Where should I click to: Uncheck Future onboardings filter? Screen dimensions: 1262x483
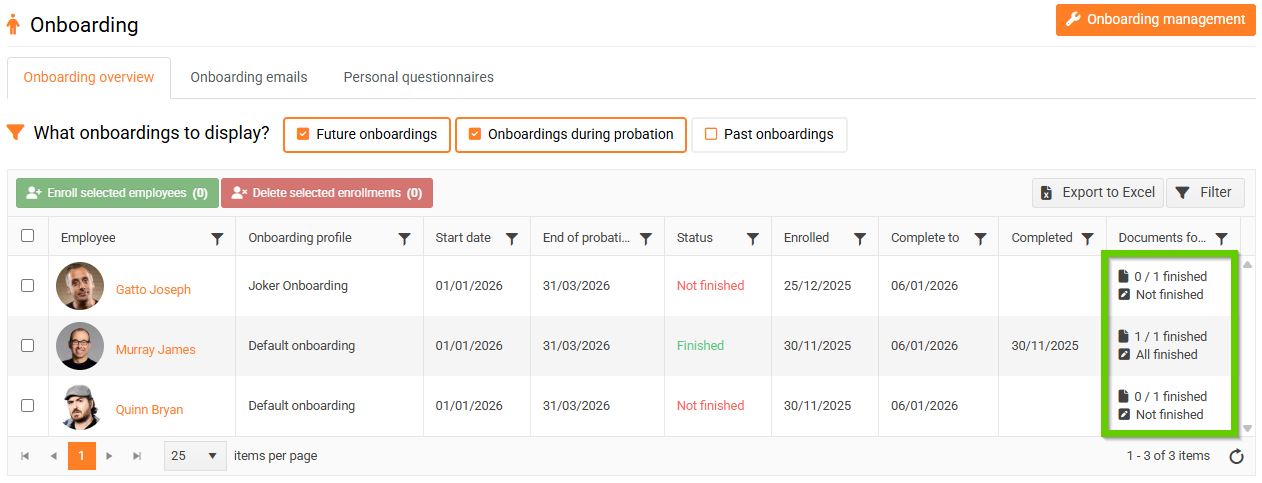[303, 134]
